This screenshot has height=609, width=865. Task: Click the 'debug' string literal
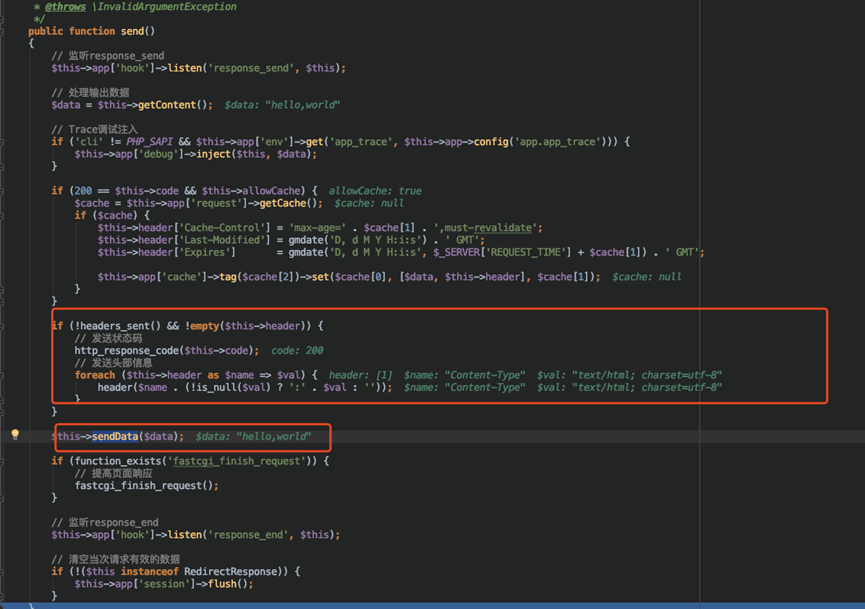click(x=158, y=154)
